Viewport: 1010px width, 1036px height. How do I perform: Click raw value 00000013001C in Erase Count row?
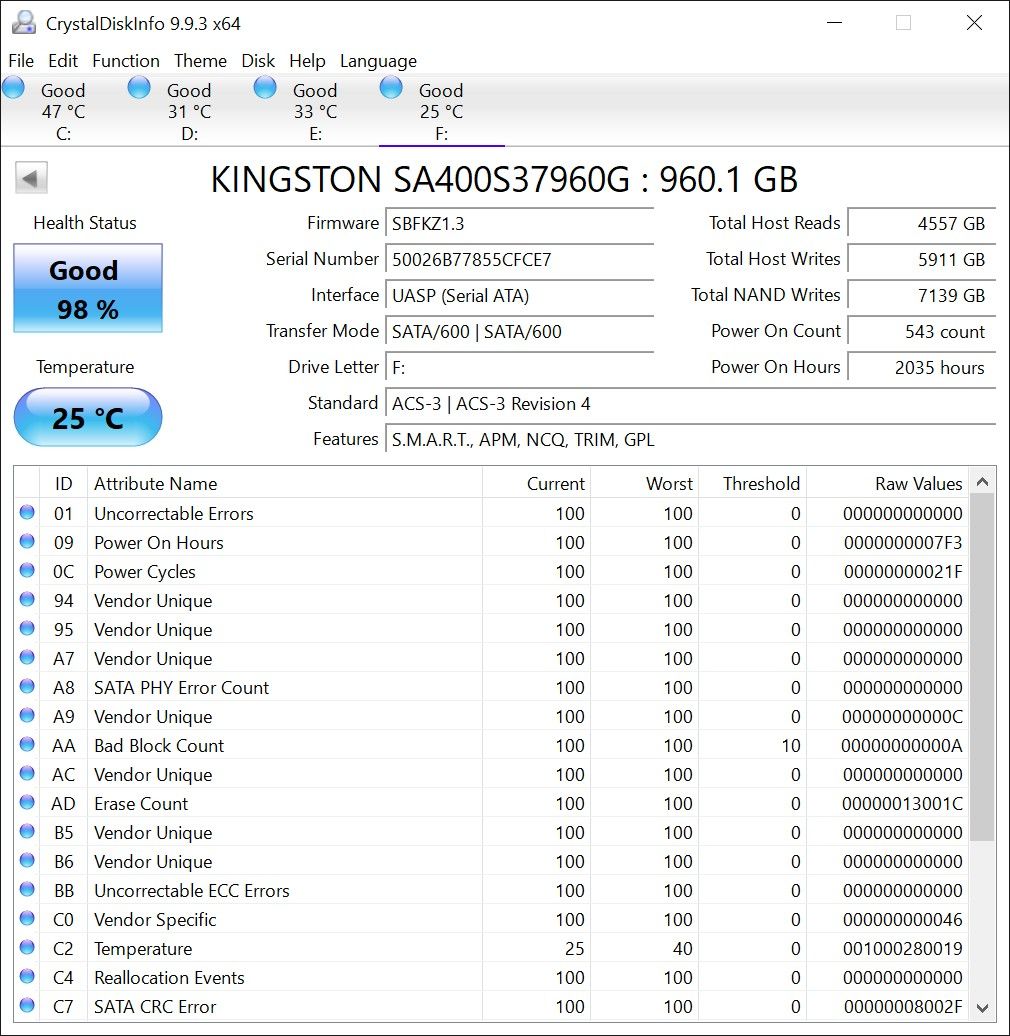(x=902, y=803)
